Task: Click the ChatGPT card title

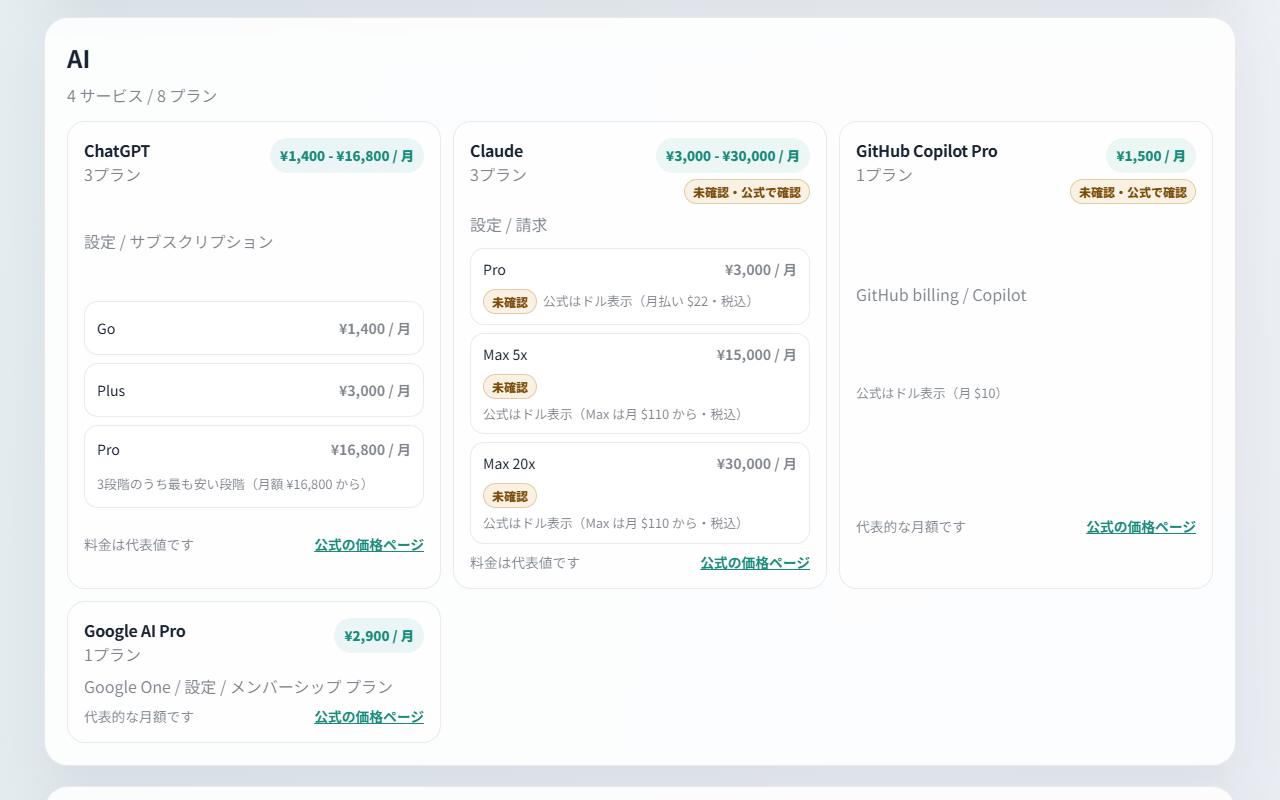Action: 117,151
